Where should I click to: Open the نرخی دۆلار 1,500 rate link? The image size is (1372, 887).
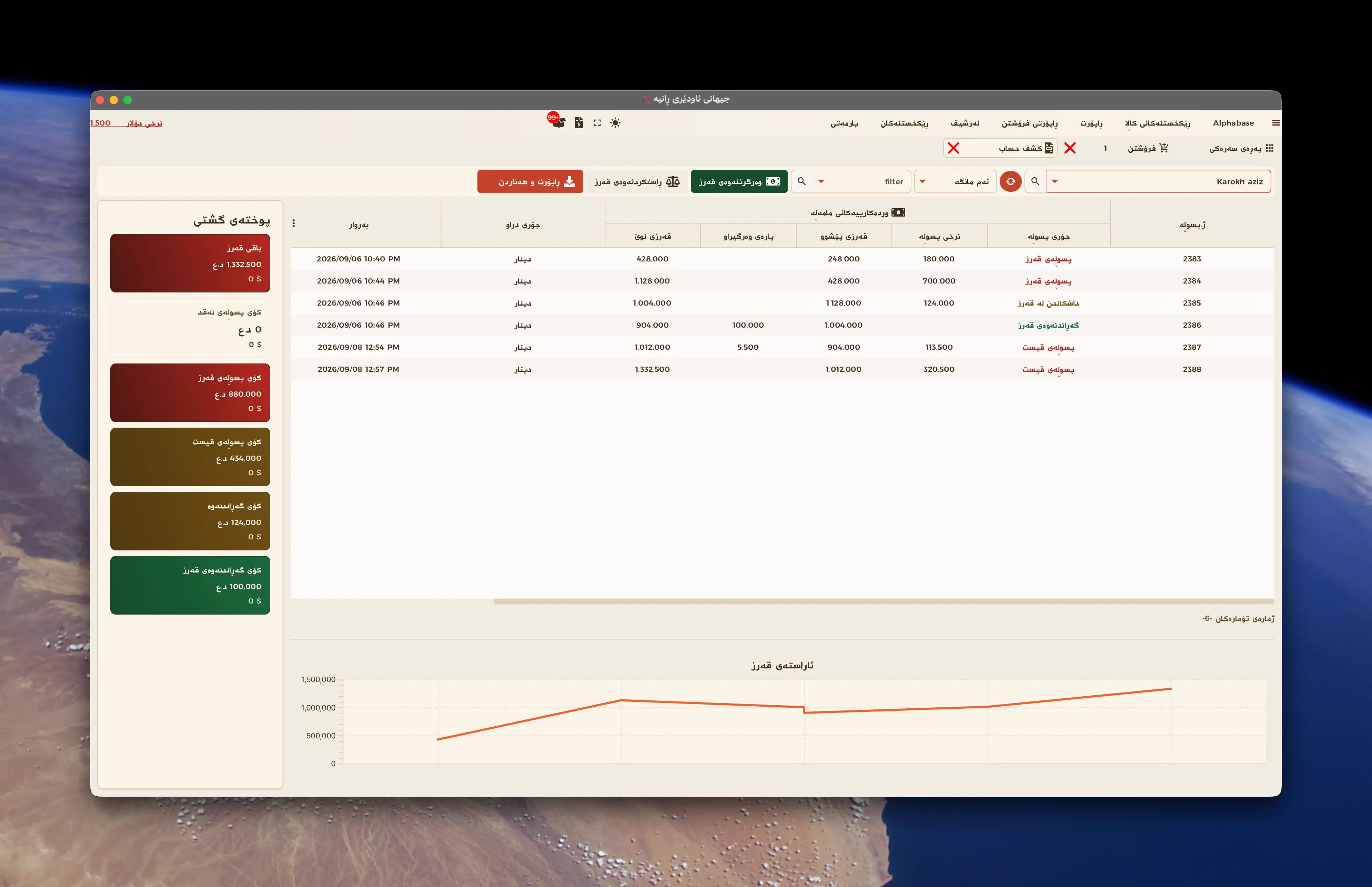click(x=127, y=123)
